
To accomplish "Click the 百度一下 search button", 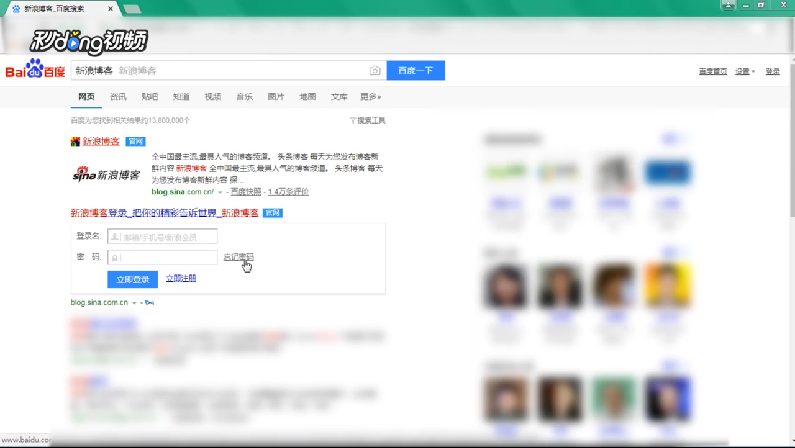I will 416,70.
